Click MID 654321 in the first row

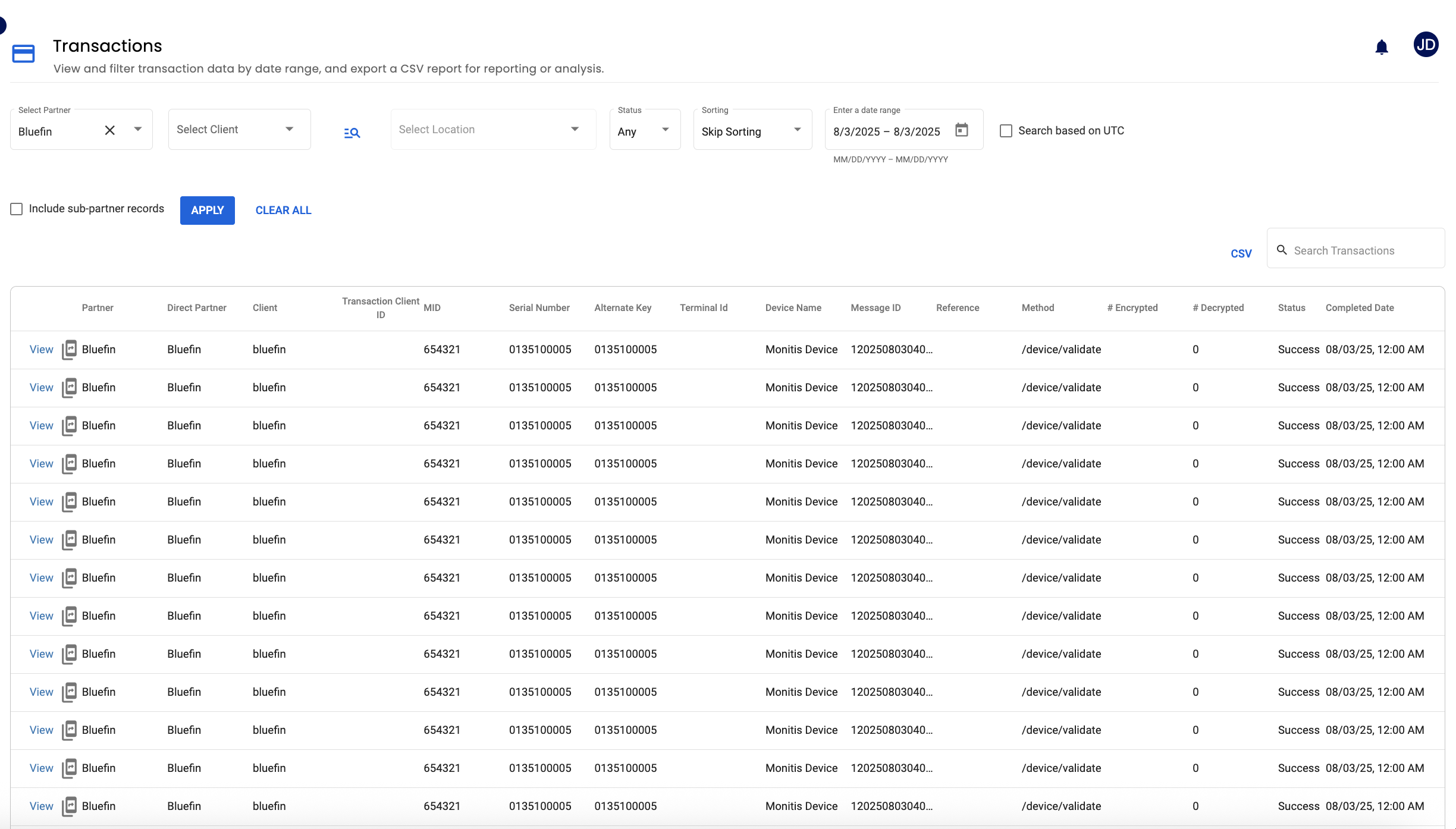pyautogui.click(x=442, y=350)
